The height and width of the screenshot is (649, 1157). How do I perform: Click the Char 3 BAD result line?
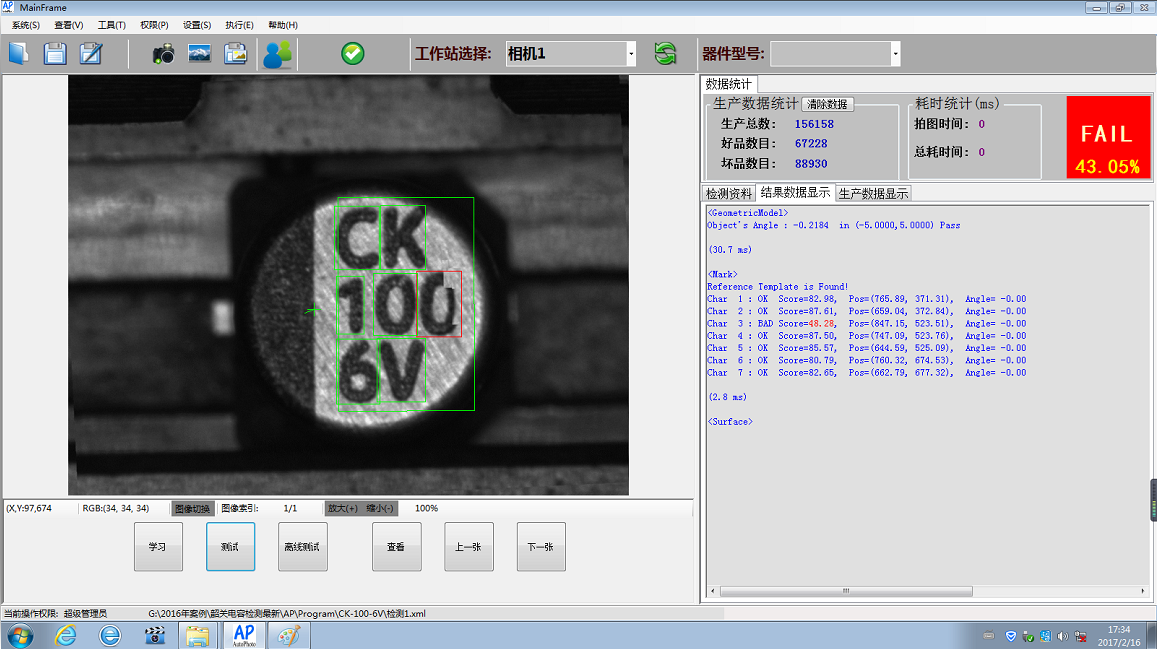(866, 324)
